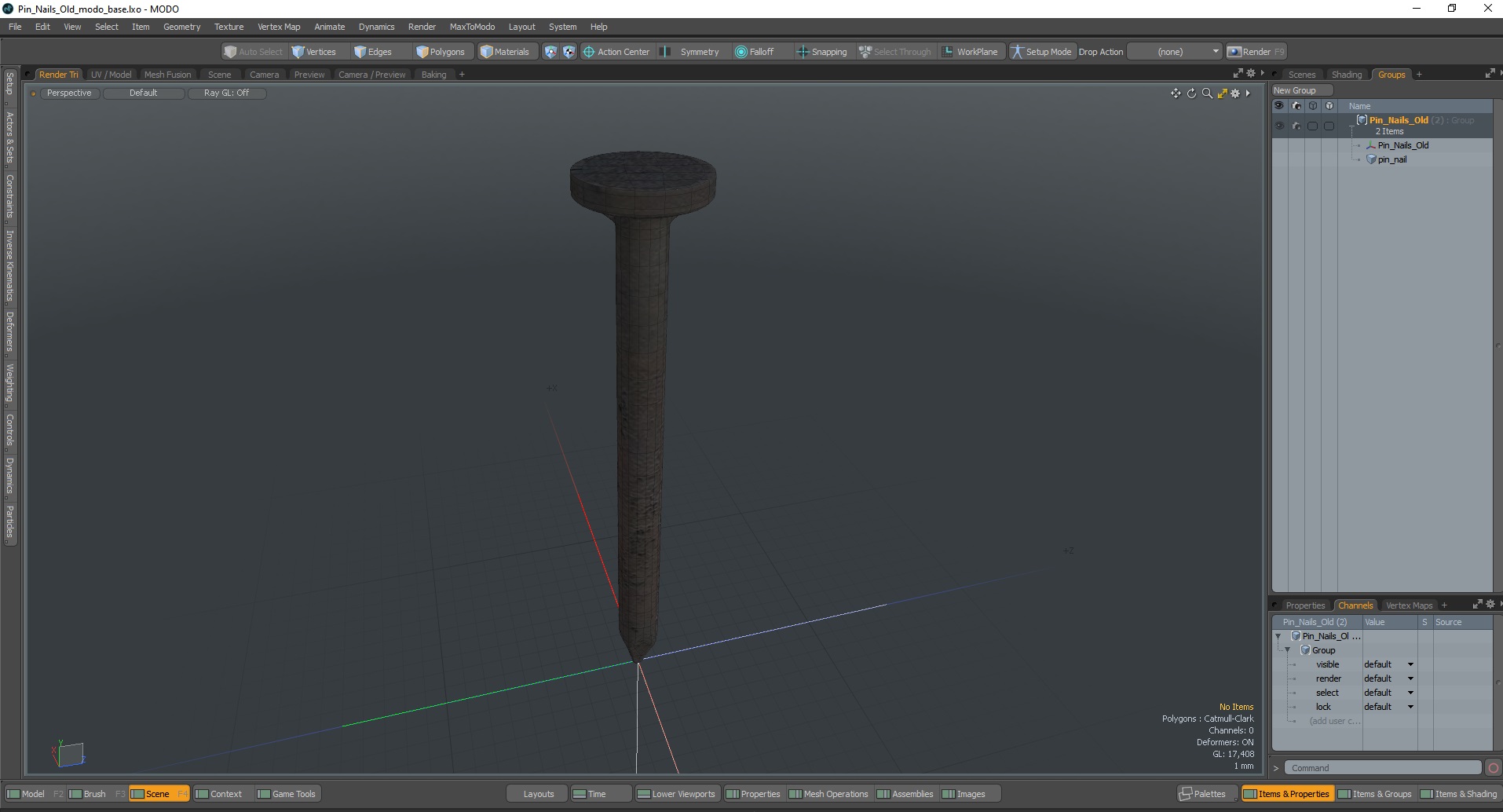The width and height of the screenshot is (1503, 812).
Task: Click the viewport rotate icon
Action: coord(1191,93)
